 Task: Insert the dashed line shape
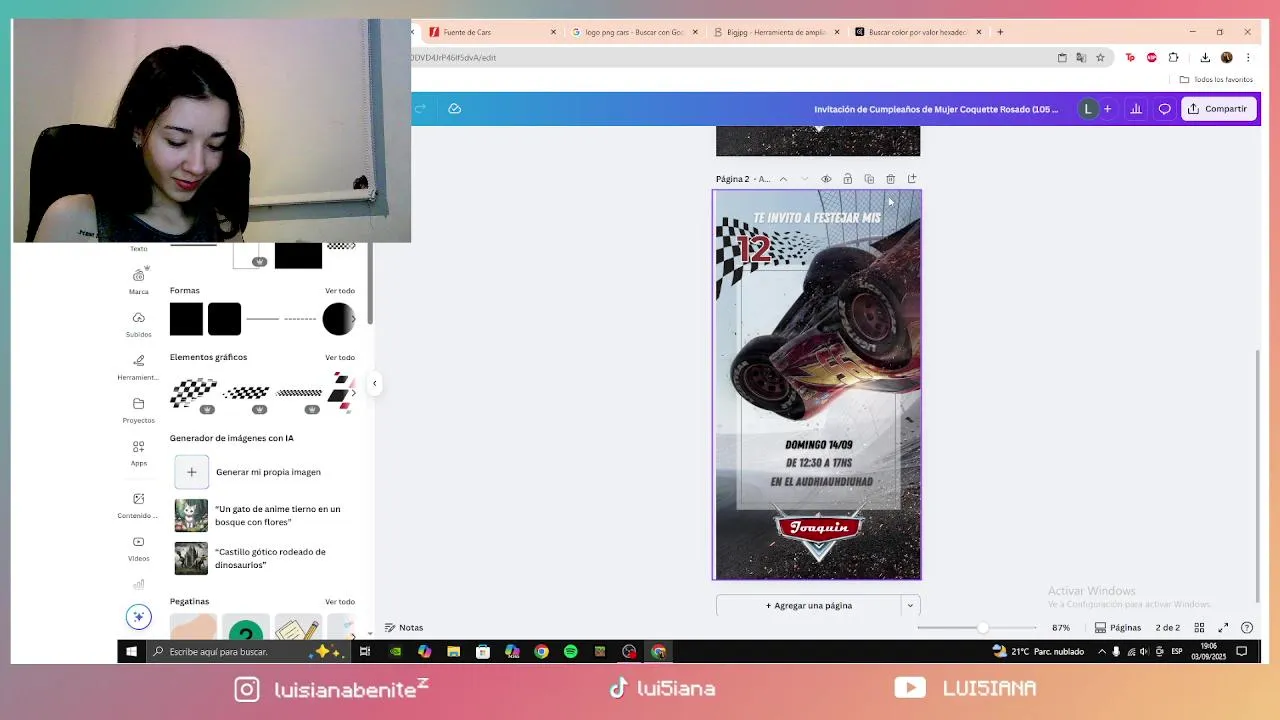pyautogui.click(x=300, y=319)
